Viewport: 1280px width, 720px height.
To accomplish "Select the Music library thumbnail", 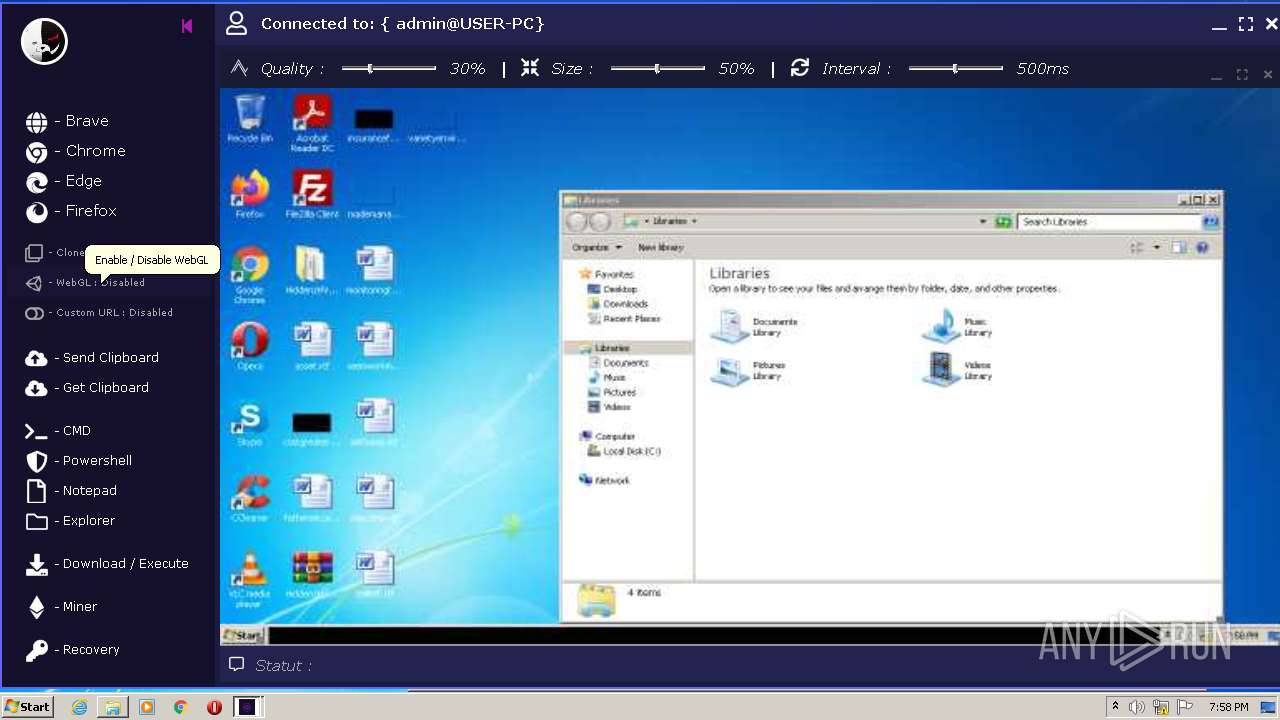I will (x=958, y=327).
